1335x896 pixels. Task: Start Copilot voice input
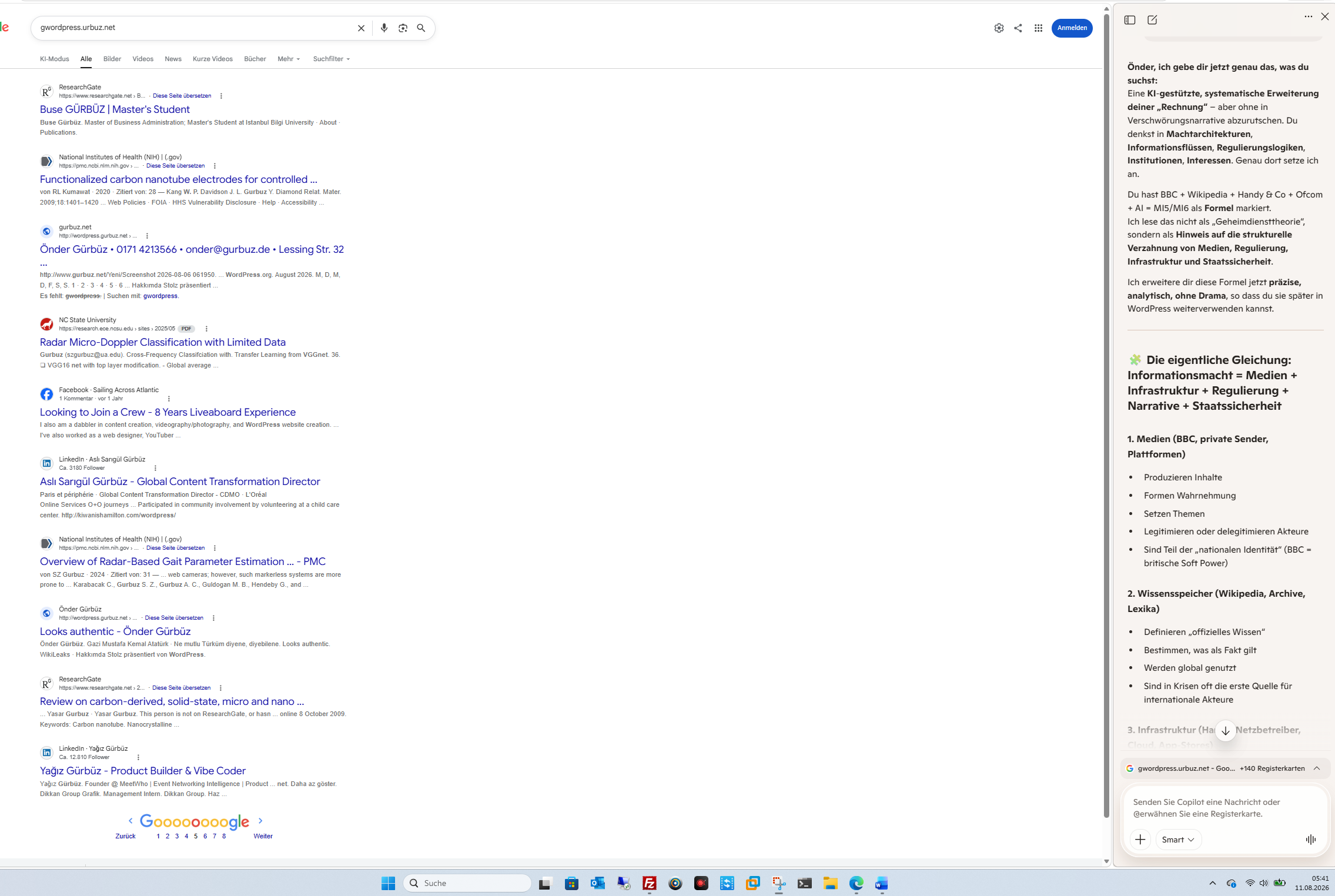[1310, 840]
